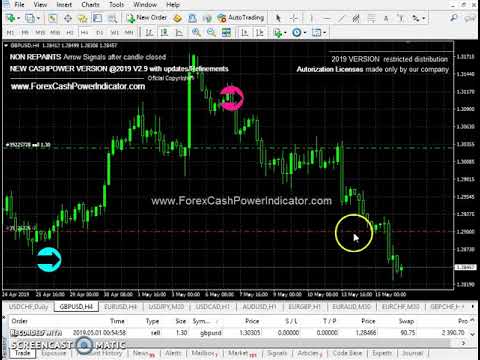480x360 pixels.
Task: Toggle Chart Shift from right border
Action: point(260,32)
